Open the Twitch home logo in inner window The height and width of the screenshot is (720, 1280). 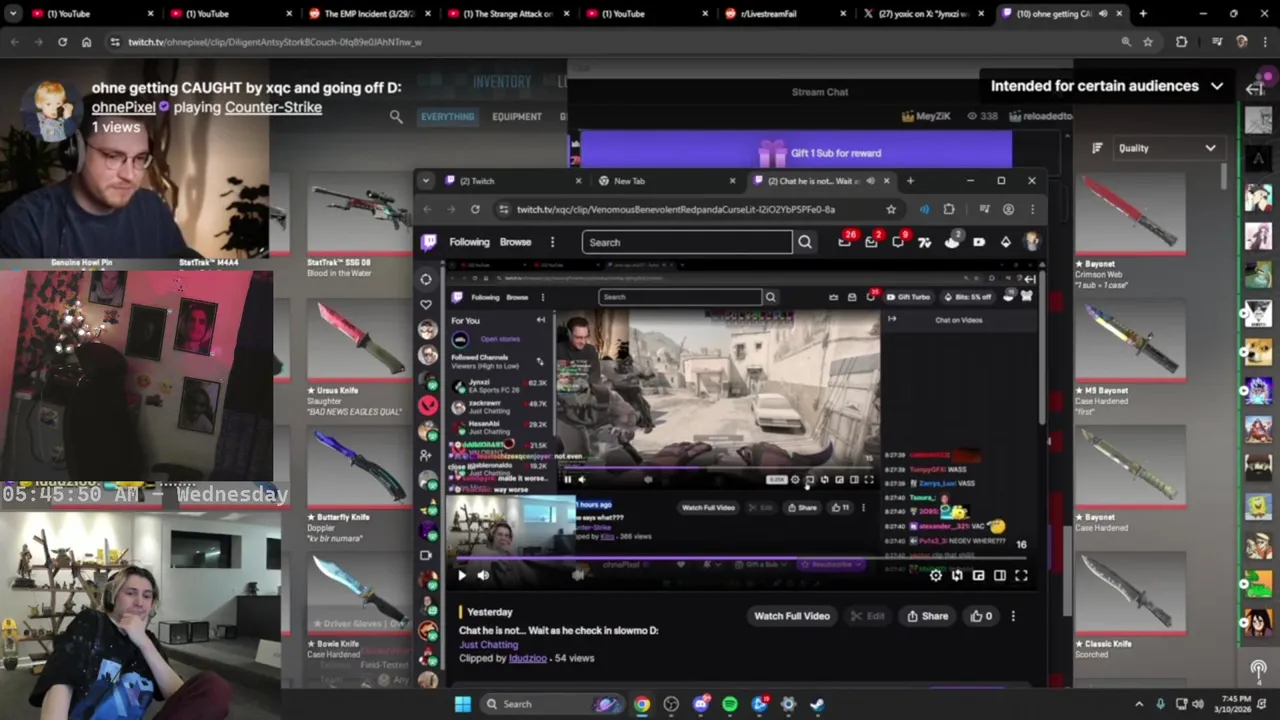(429, 242)
